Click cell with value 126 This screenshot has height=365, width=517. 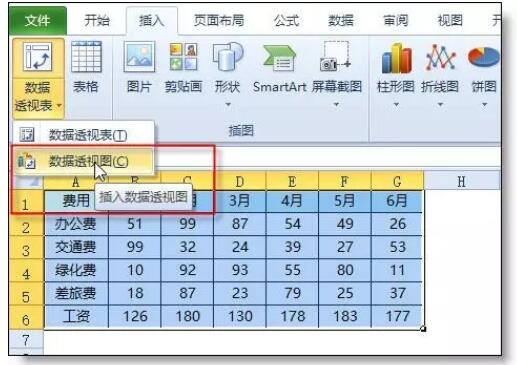(135, 316)
